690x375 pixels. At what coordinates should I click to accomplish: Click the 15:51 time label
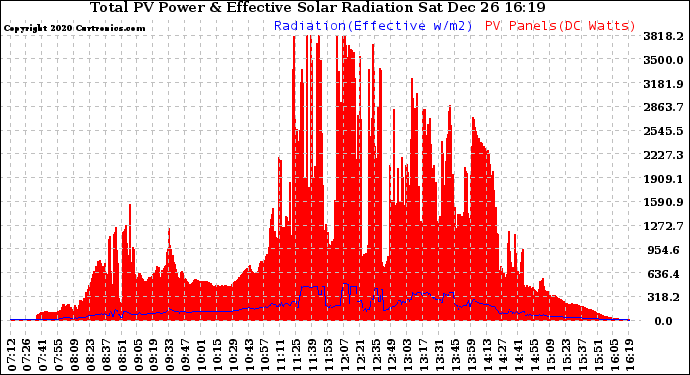598,355
